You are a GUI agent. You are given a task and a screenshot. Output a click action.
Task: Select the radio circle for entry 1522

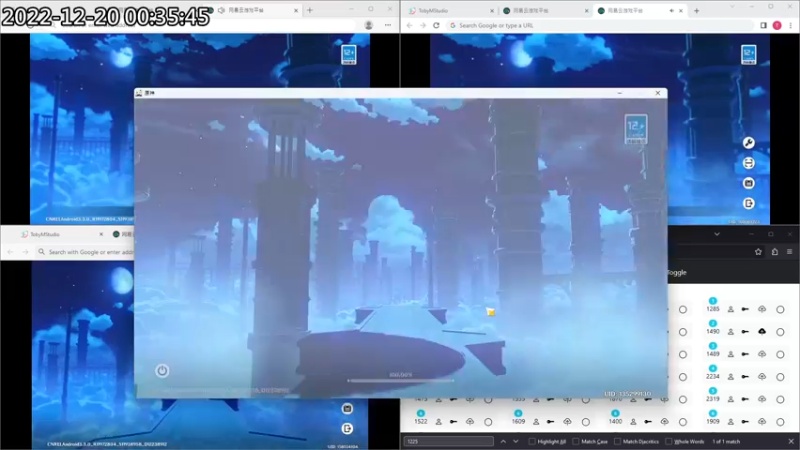point(488,422)
